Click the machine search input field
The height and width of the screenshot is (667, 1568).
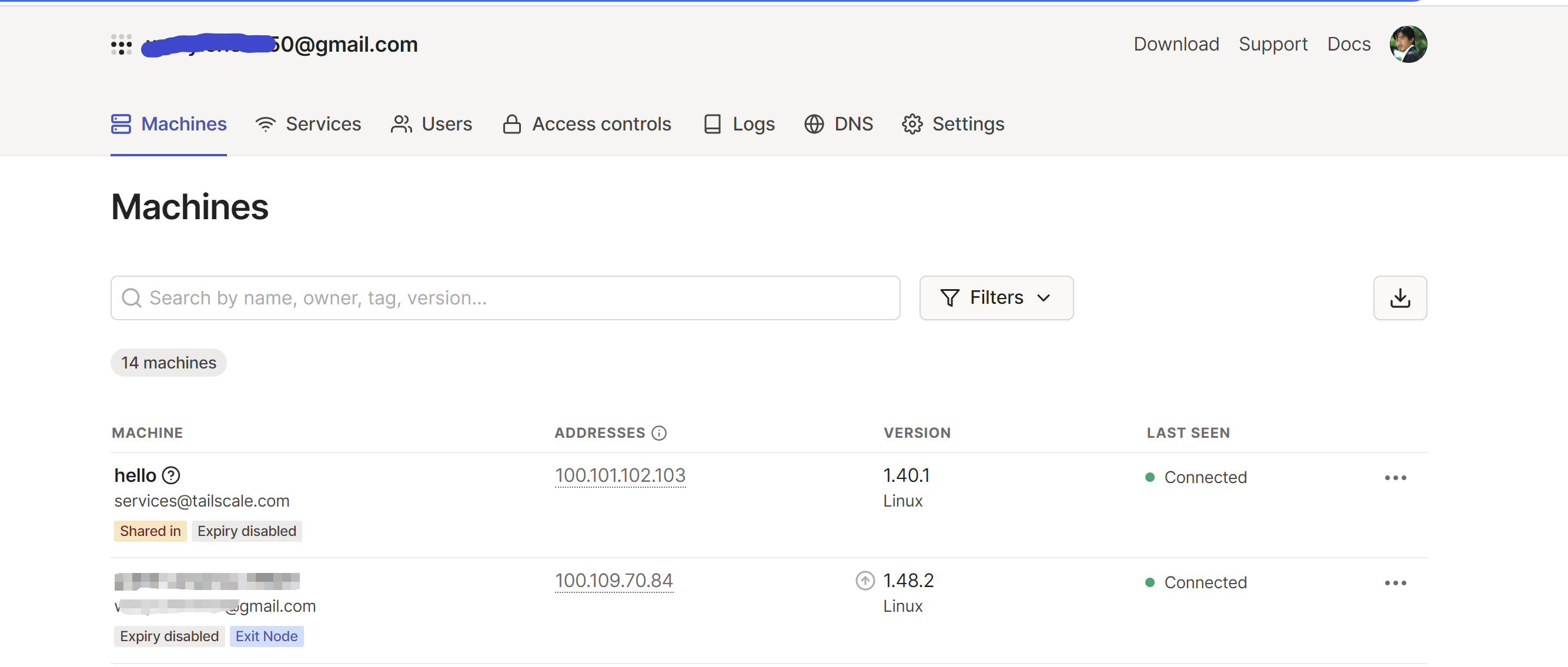coord(505,297)
